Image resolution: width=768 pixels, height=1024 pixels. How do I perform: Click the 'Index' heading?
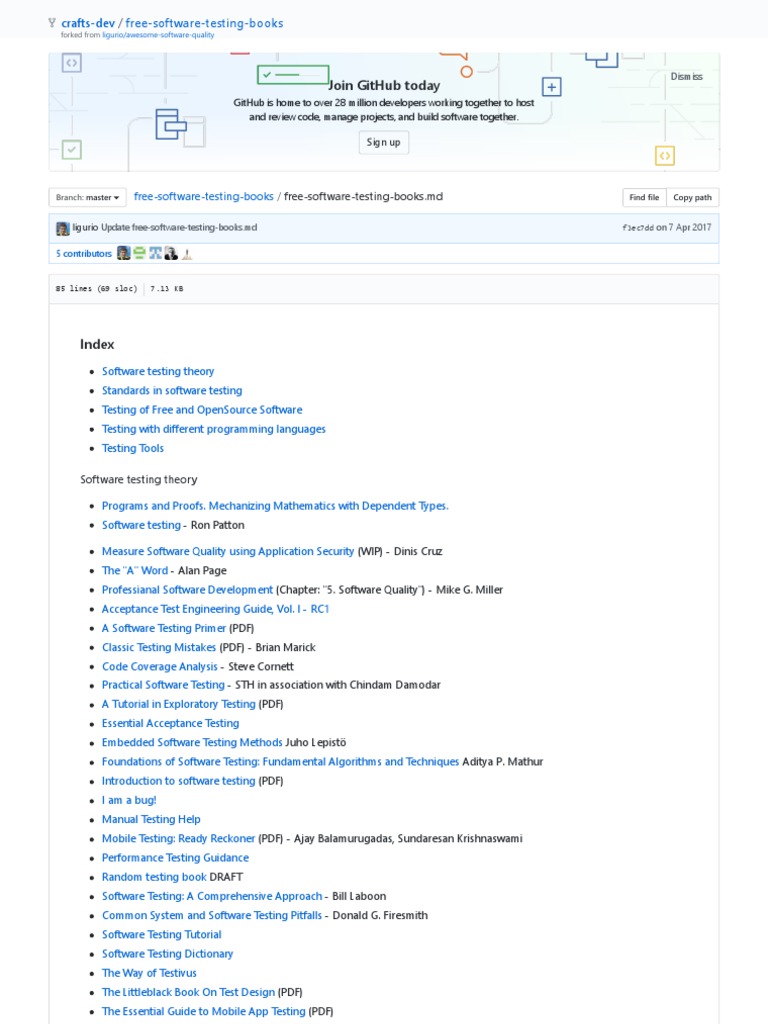coord(97,344)
